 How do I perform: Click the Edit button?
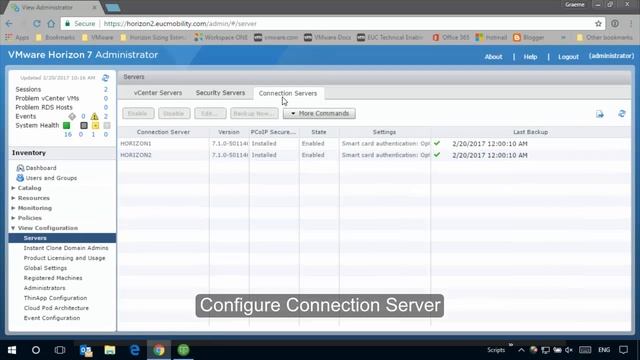coord(210,113)
